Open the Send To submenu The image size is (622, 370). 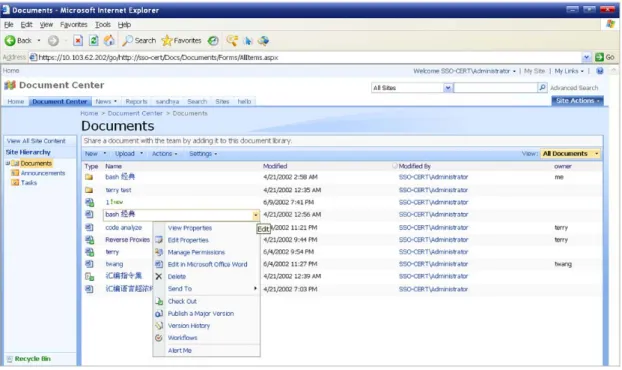coord(206,289)
